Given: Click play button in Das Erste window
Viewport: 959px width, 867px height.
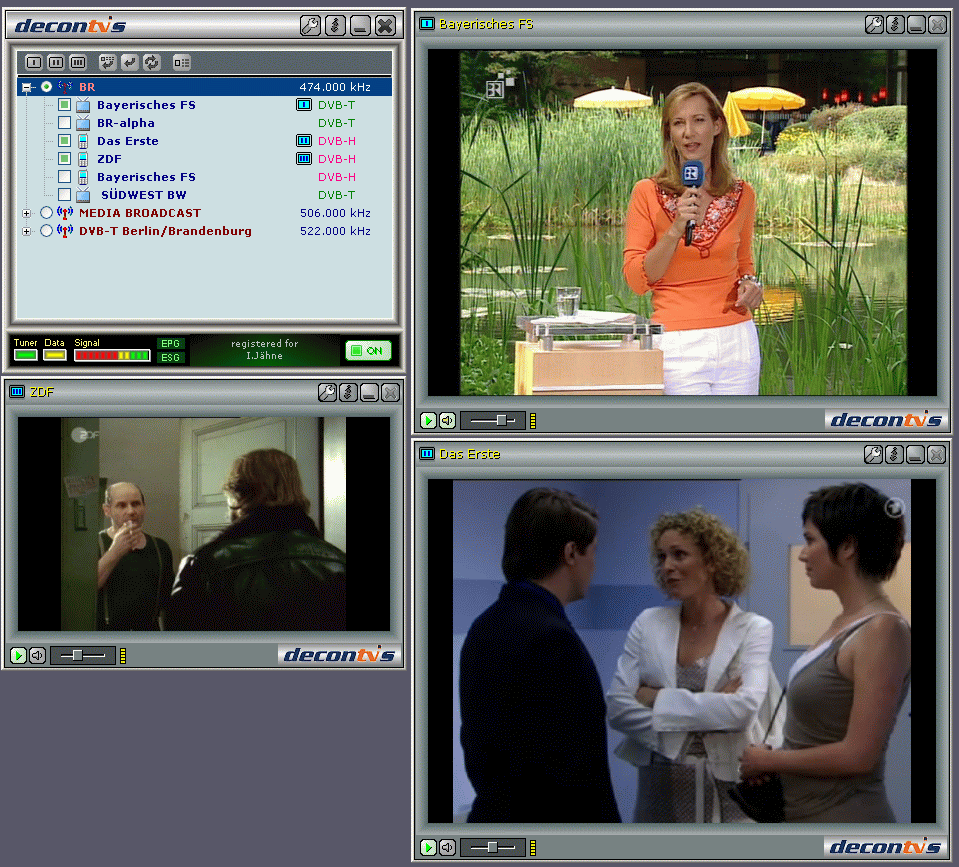Looking at the screenshot, I should pyautogui.click(x=428, y=847).
